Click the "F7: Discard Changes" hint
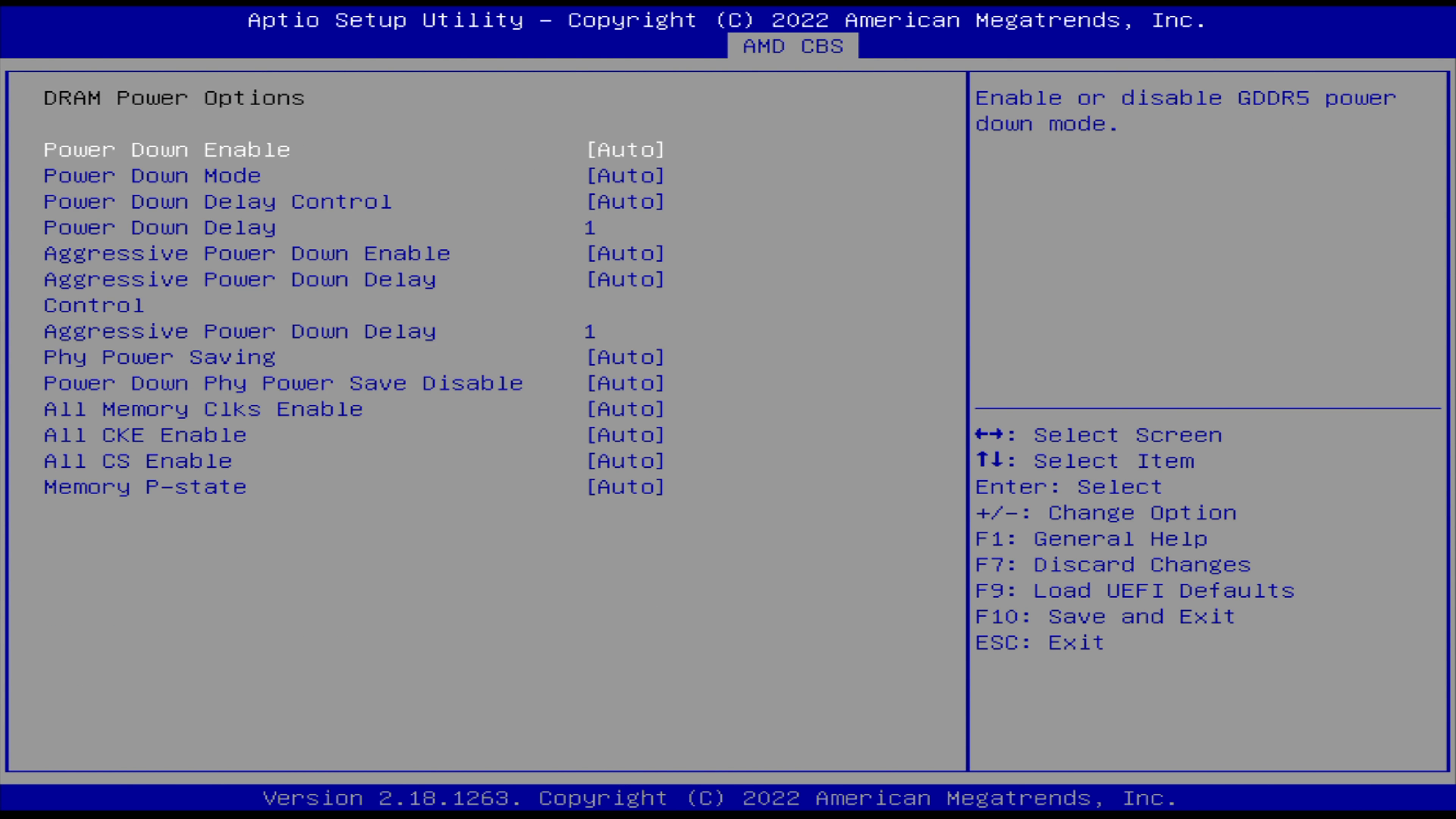 coord(1114,566)
